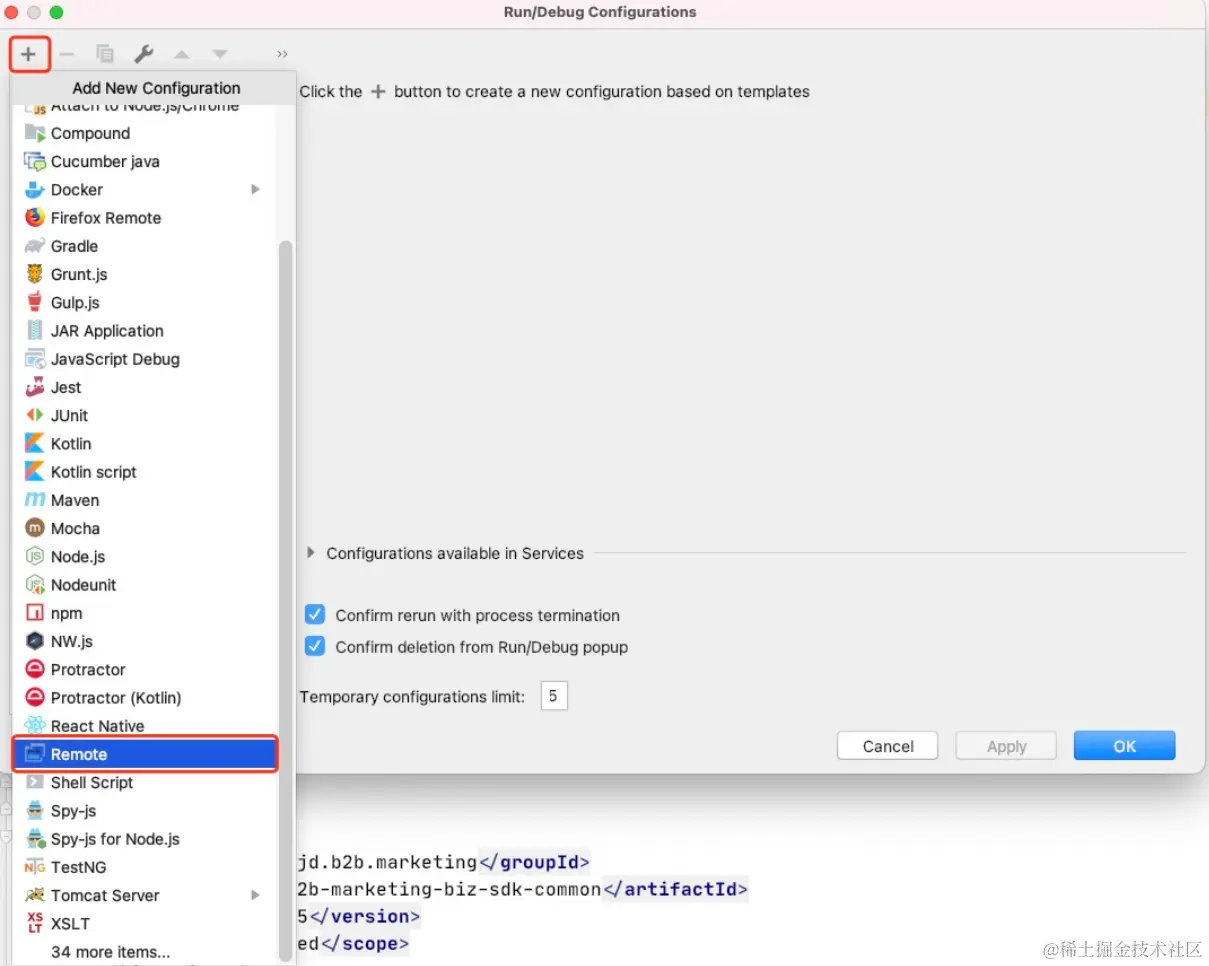
Task: Click the Grunt.js icon
Action: pyautogui.click(x=35, y=274)
